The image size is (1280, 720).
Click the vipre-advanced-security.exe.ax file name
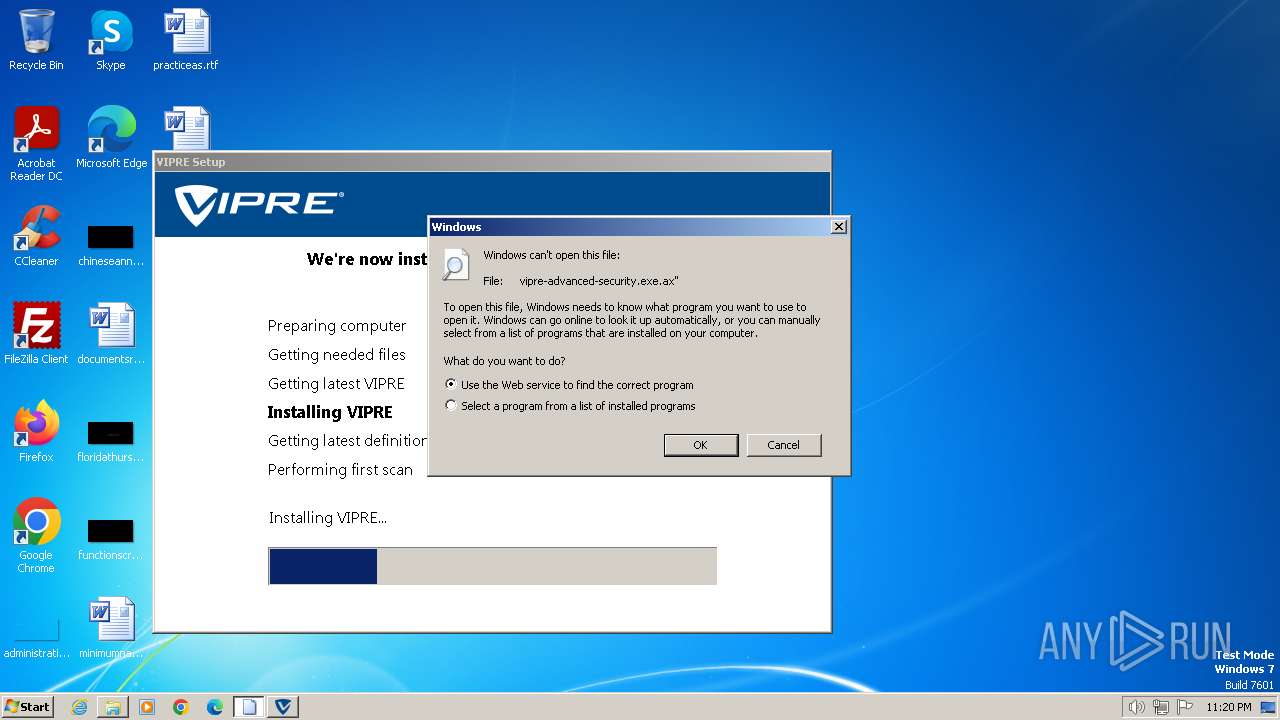599,281
